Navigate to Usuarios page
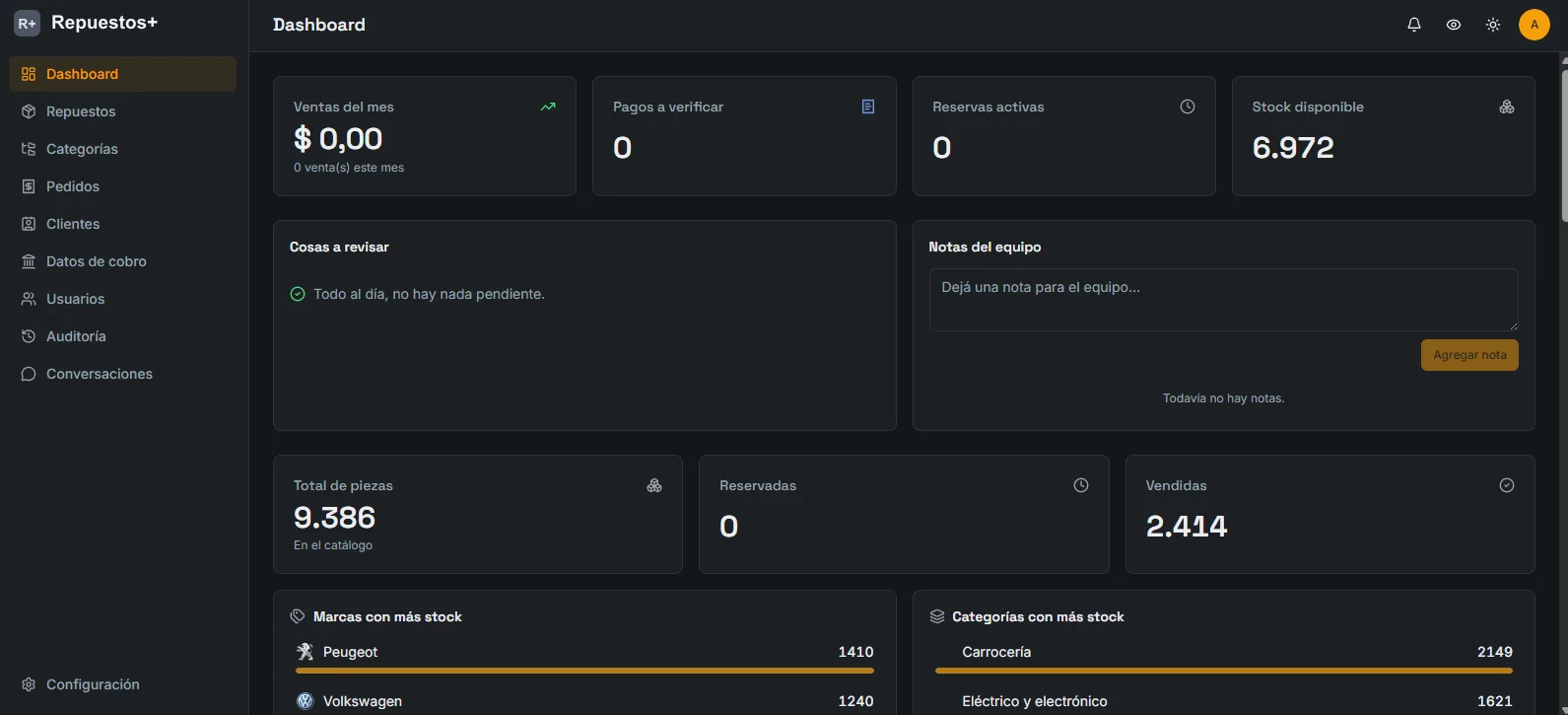Image resolution: width=1568 pixels, height=715 pixels. 123,299
